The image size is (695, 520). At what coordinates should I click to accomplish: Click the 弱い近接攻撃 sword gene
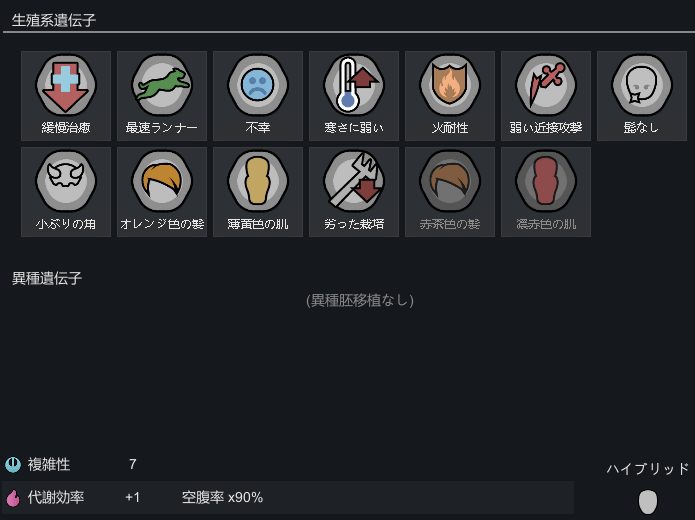tap(546, 96)
